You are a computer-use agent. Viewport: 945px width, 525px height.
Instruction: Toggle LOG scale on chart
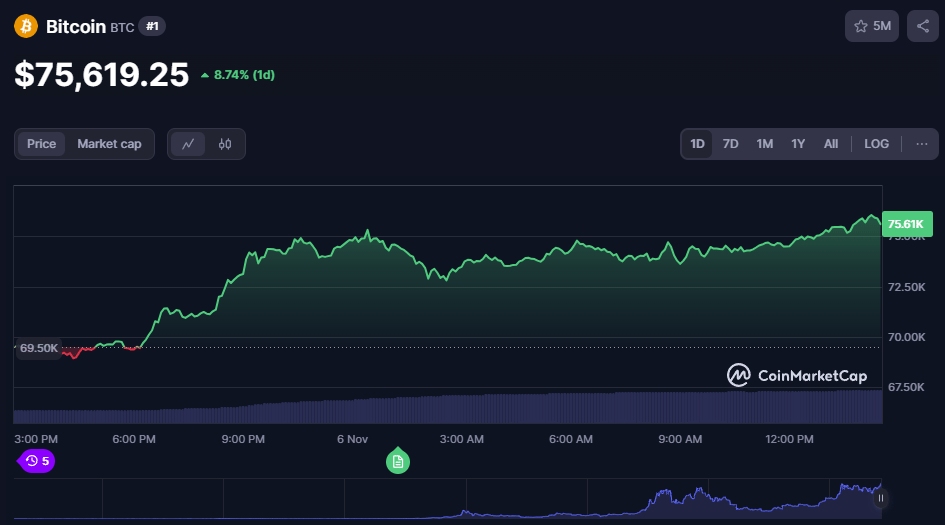click(x=876, y=144)
